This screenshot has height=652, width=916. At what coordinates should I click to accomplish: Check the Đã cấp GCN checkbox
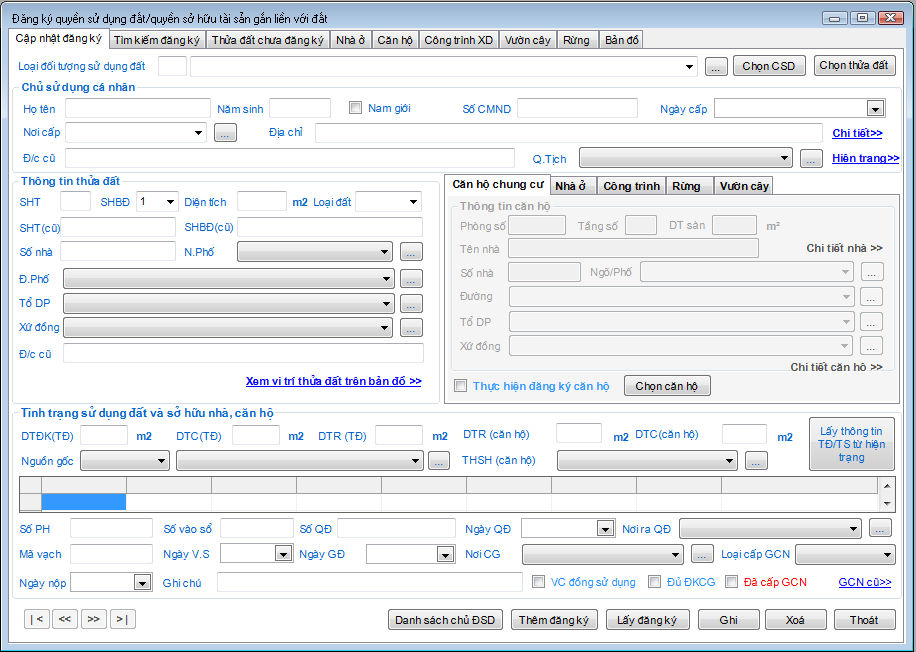(x=732, y=582)
